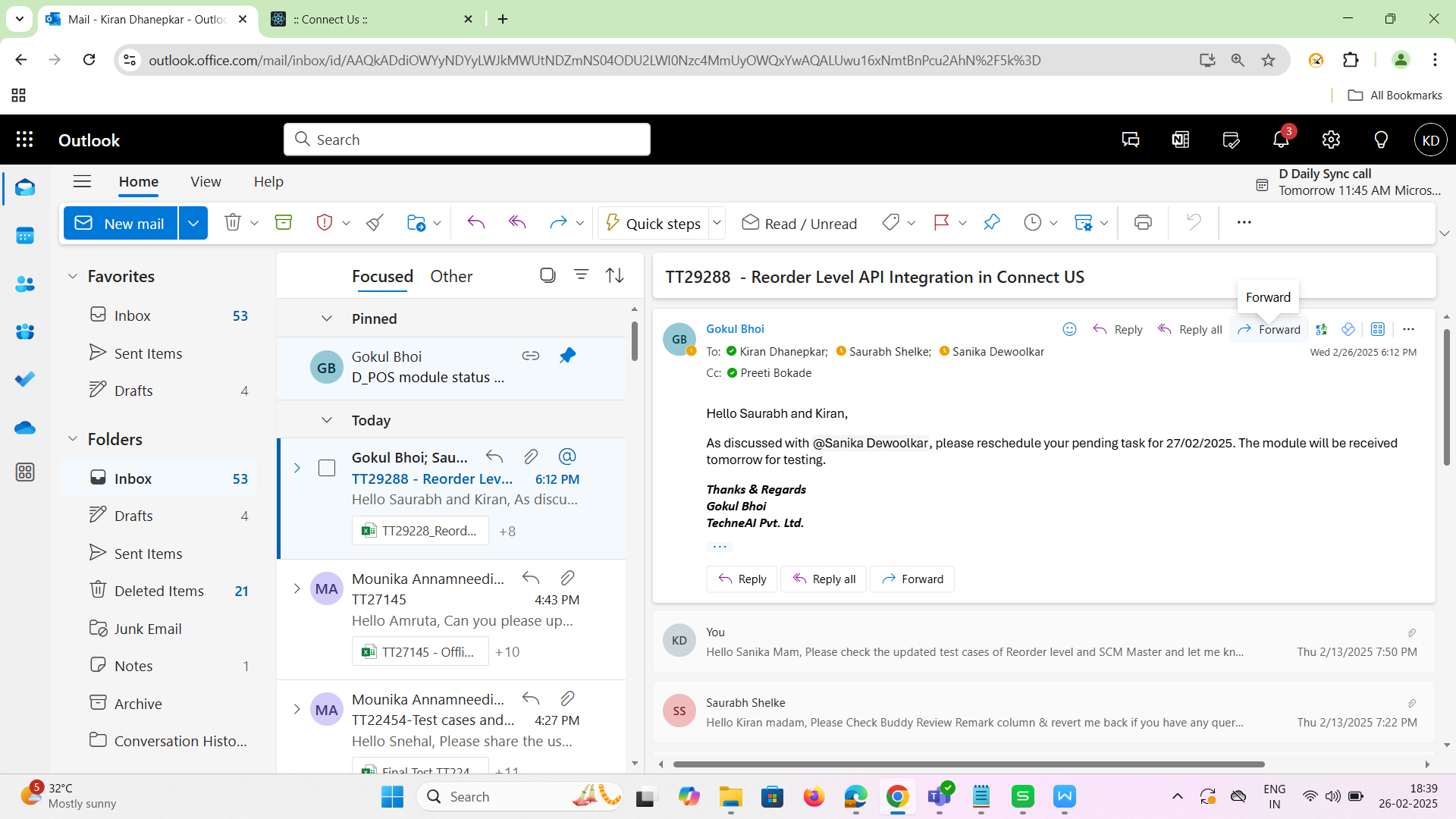
Task: Open More apps icon in left sidebar
Action: coord(25,472)
